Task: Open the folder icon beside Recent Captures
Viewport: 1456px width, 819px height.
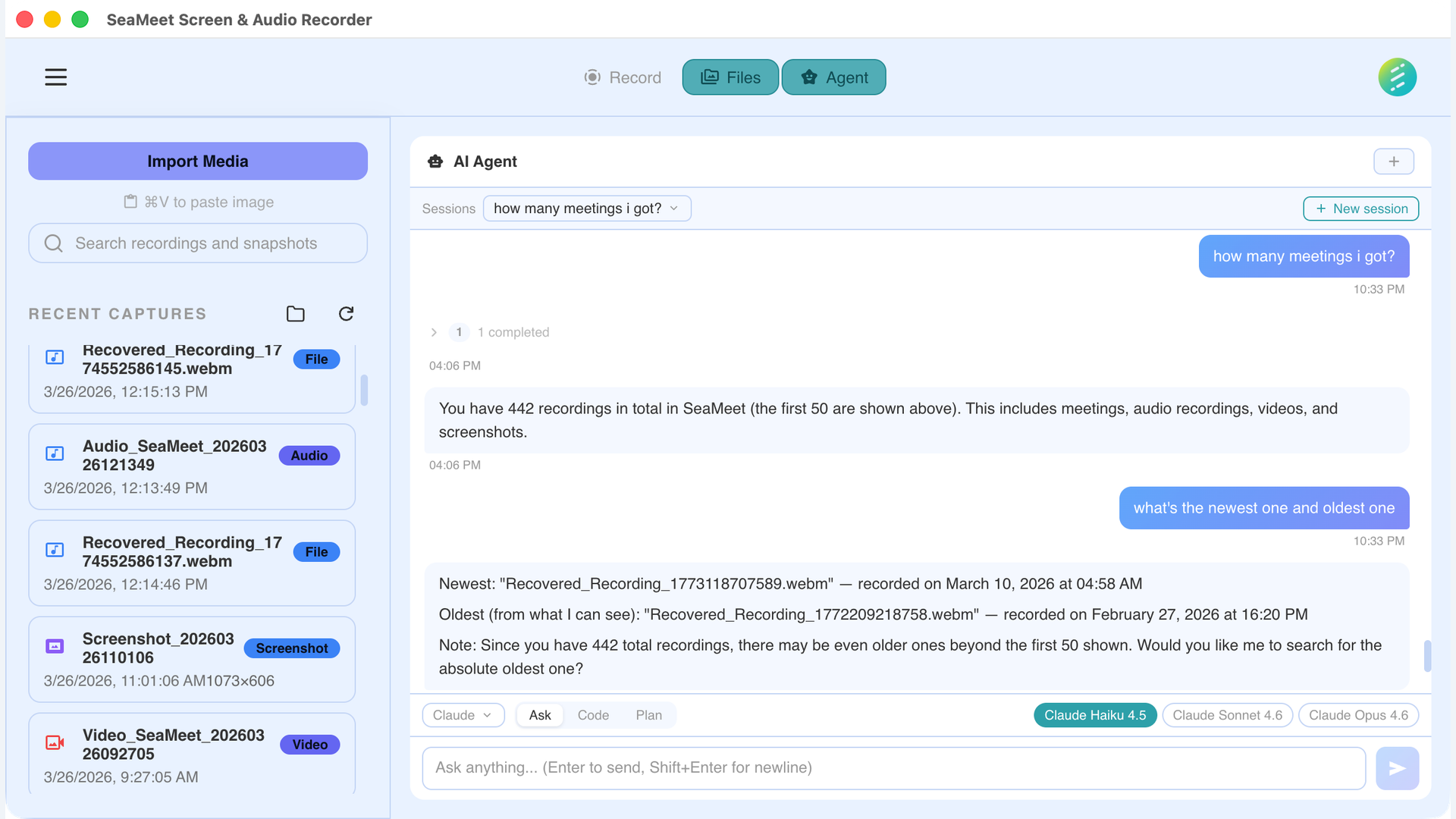Action: 296,313
